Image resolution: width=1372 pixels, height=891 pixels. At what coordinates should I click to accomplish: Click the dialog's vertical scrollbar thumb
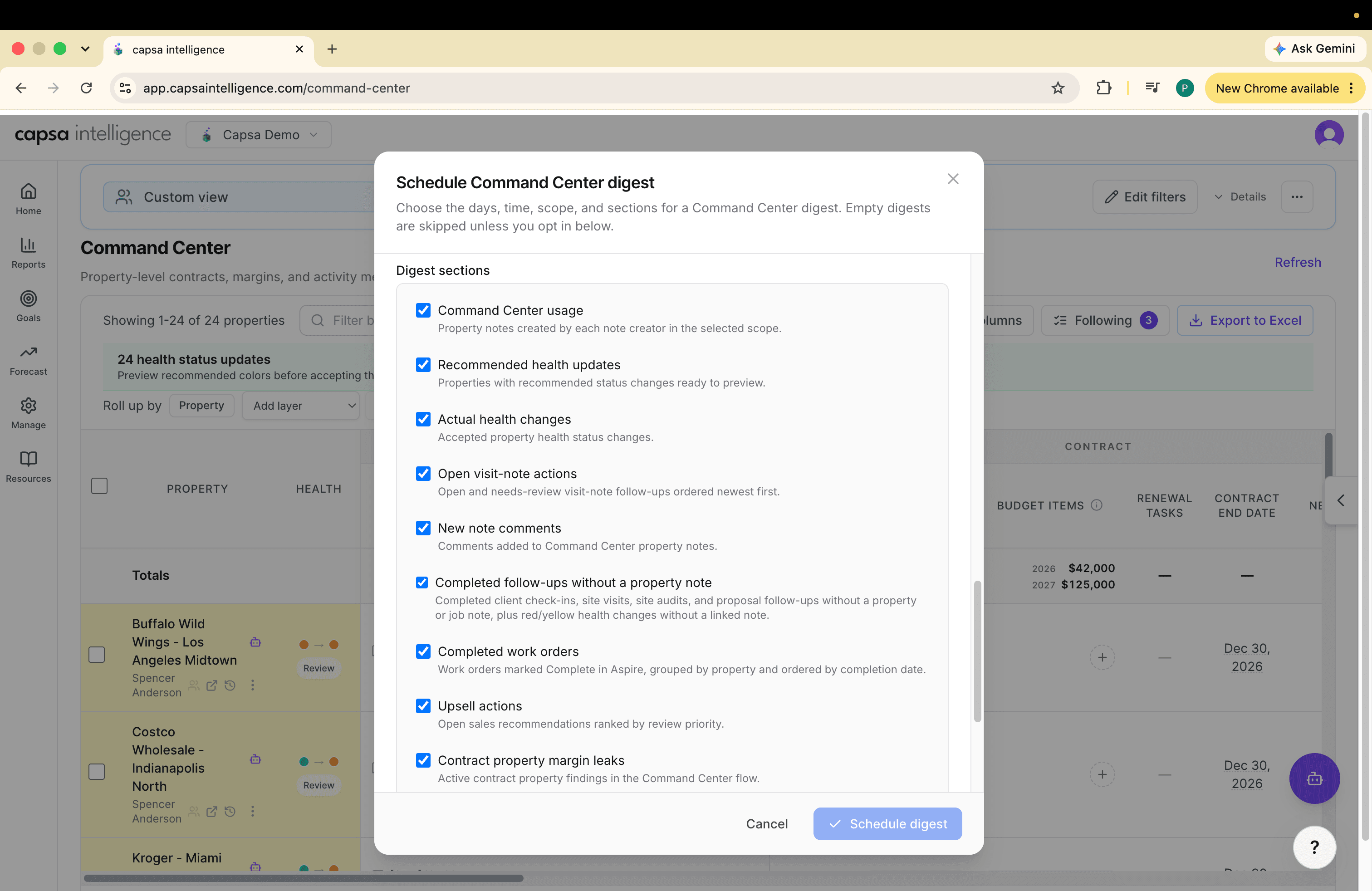click(977, 651)
